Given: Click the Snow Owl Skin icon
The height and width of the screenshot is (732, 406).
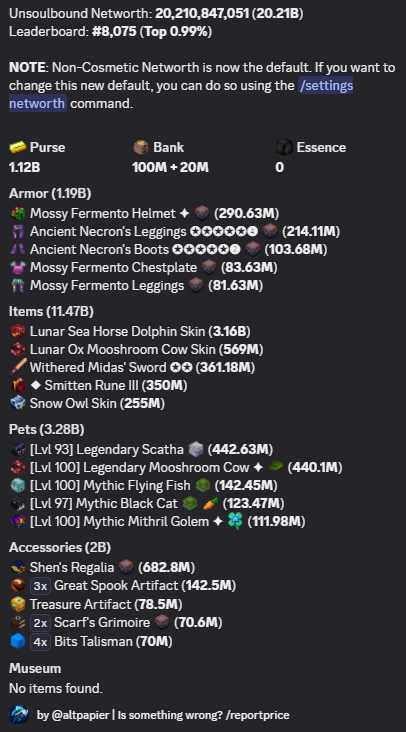Looking at the screenshot, I should pyautogui.click(x=18, y=403).
